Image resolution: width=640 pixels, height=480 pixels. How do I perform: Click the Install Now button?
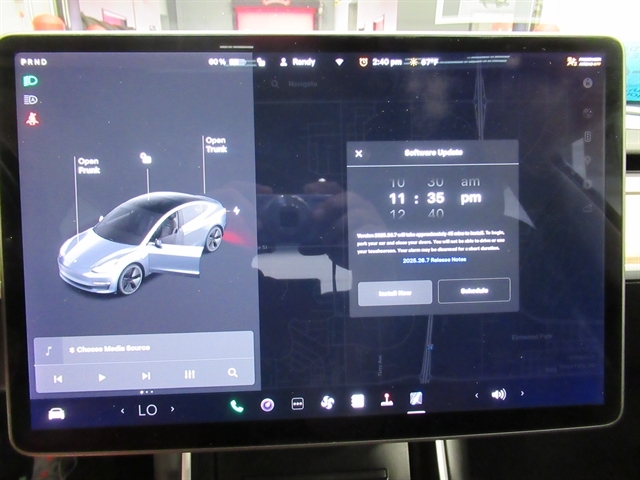pos(395,293)
